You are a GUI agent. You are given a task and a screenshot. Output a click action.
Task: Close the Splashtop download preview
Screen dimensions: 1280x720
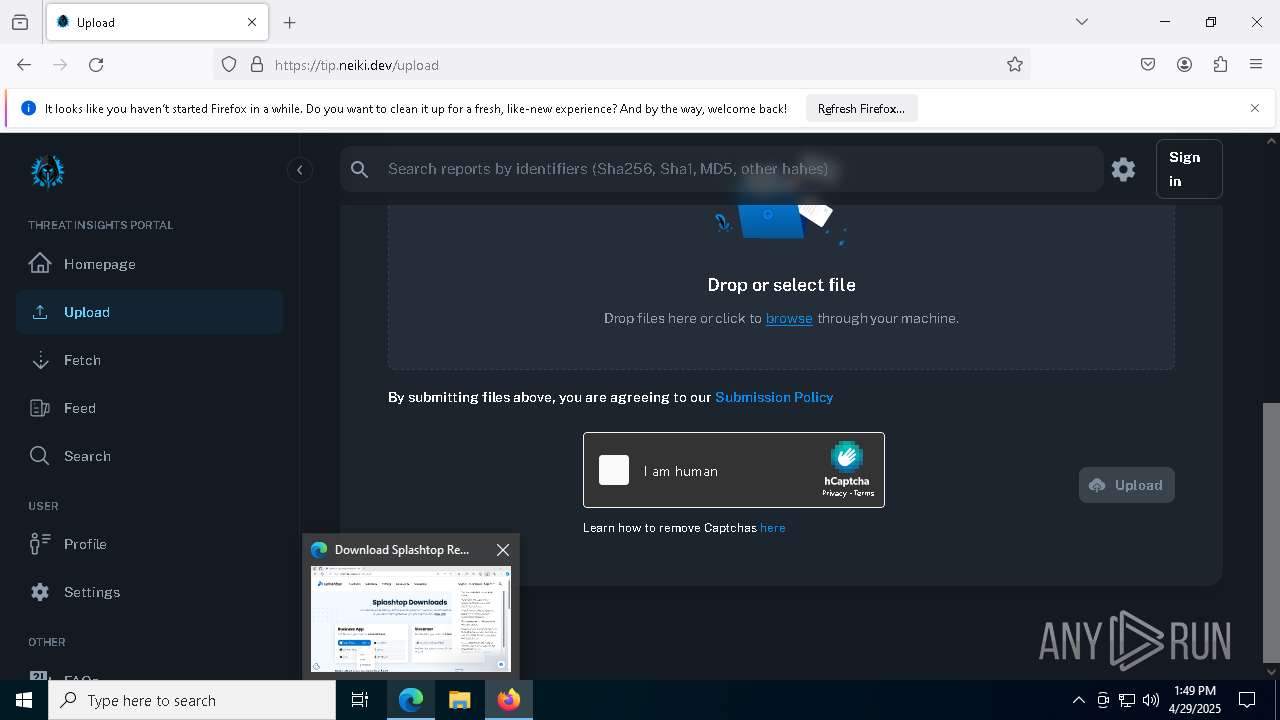[x=503, y=550]
